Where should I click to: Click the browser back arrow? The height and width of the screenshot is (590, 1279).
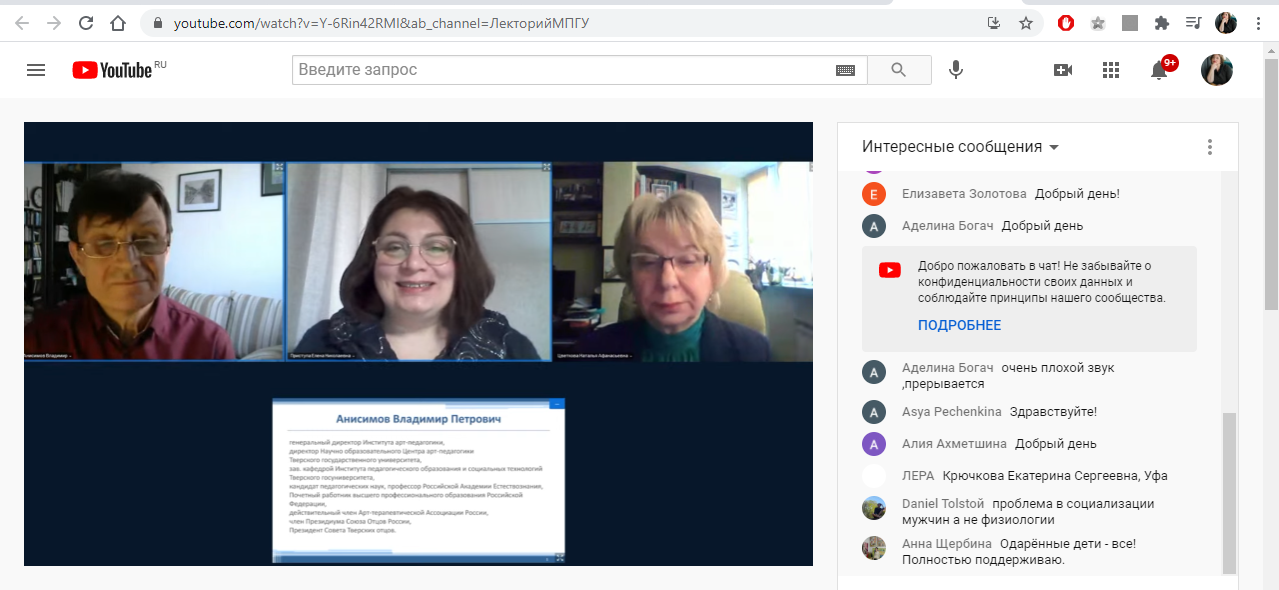[x=21, y=23]
